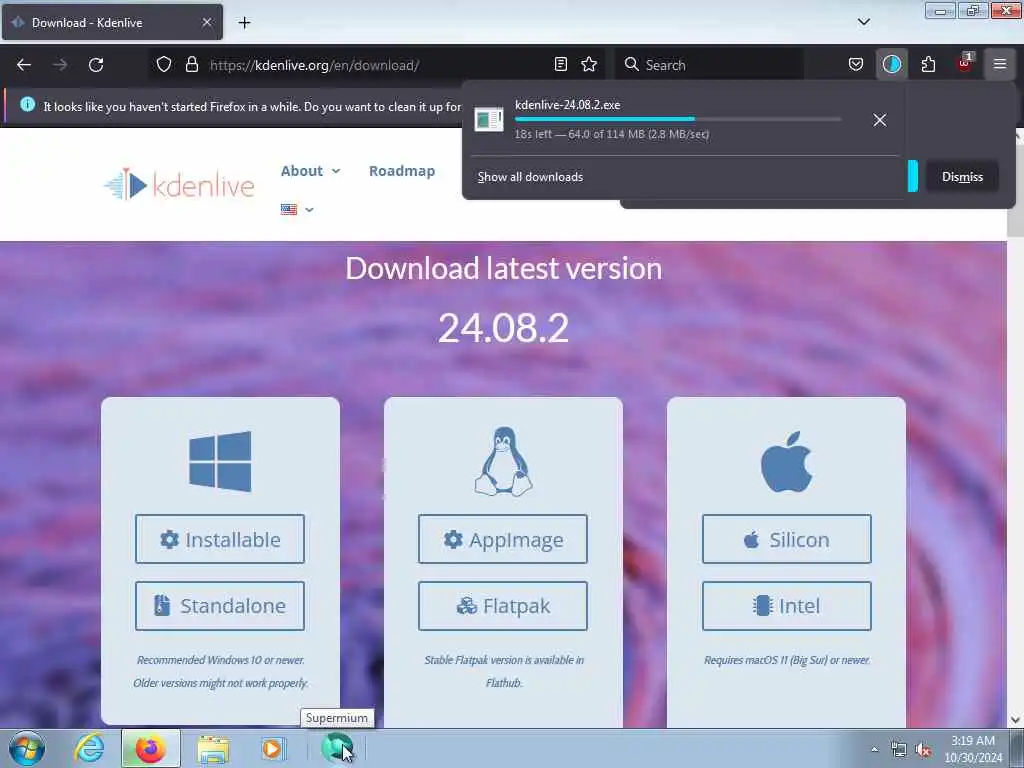The width and height of the screenshot is (1024, 768).
Task: Click the Search field
Action: click(711, 65)
